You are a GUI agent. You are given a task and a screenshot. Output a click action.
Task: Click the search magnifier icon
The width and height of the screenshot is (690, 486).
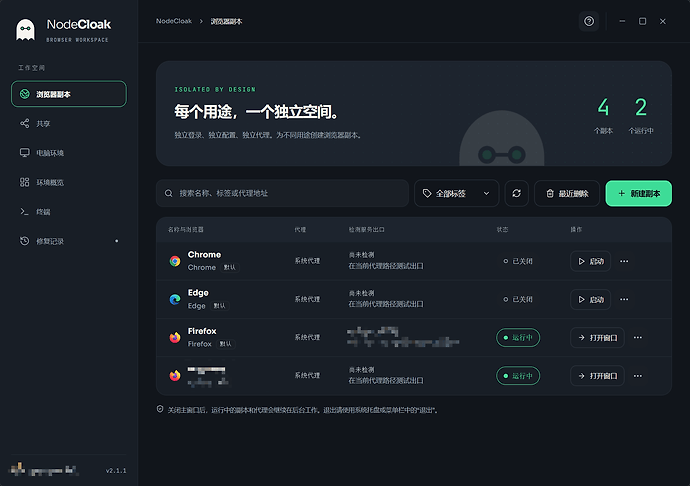pos(169,193)
